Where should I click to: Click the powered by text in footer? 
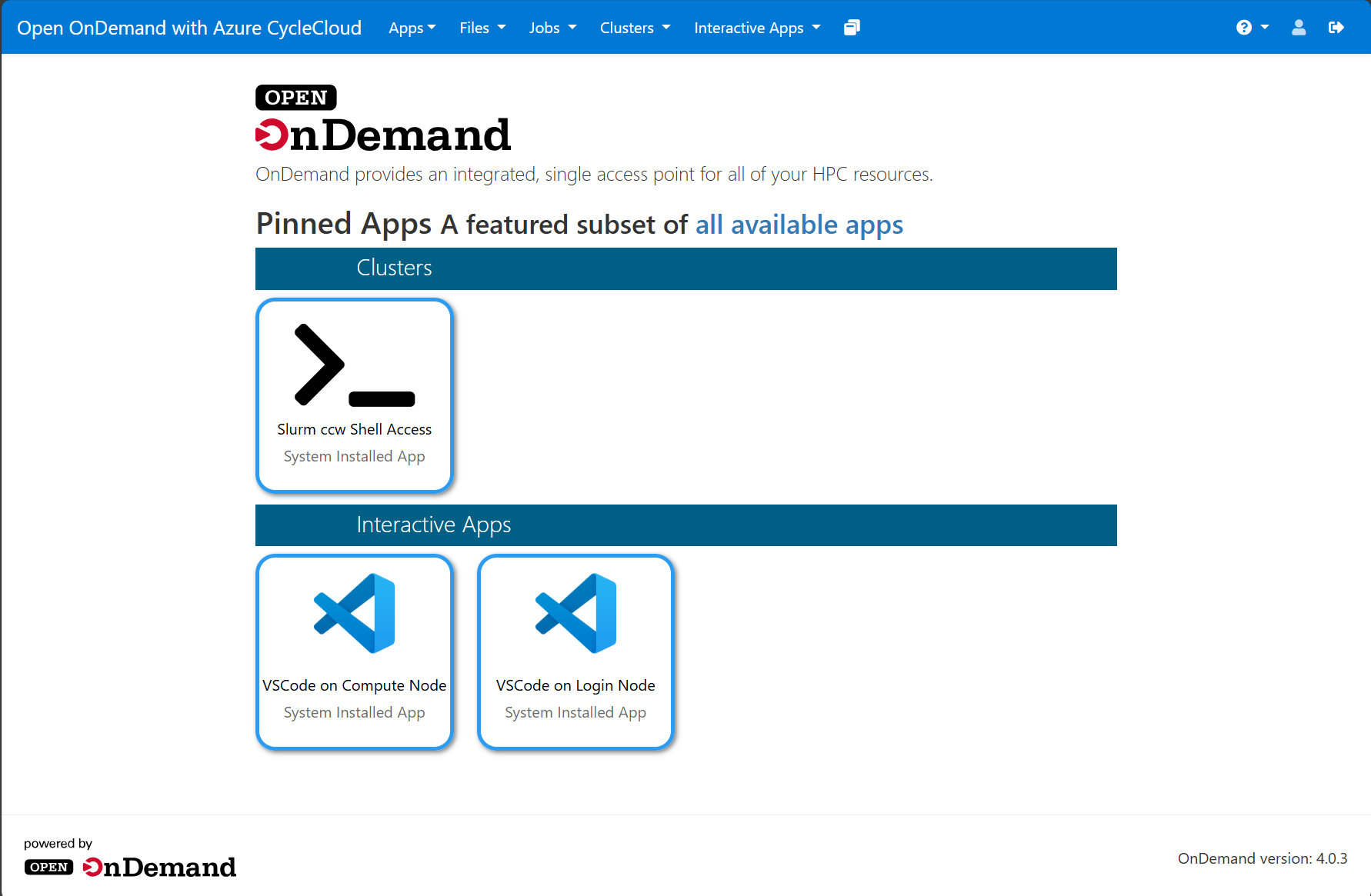point(58,844)
